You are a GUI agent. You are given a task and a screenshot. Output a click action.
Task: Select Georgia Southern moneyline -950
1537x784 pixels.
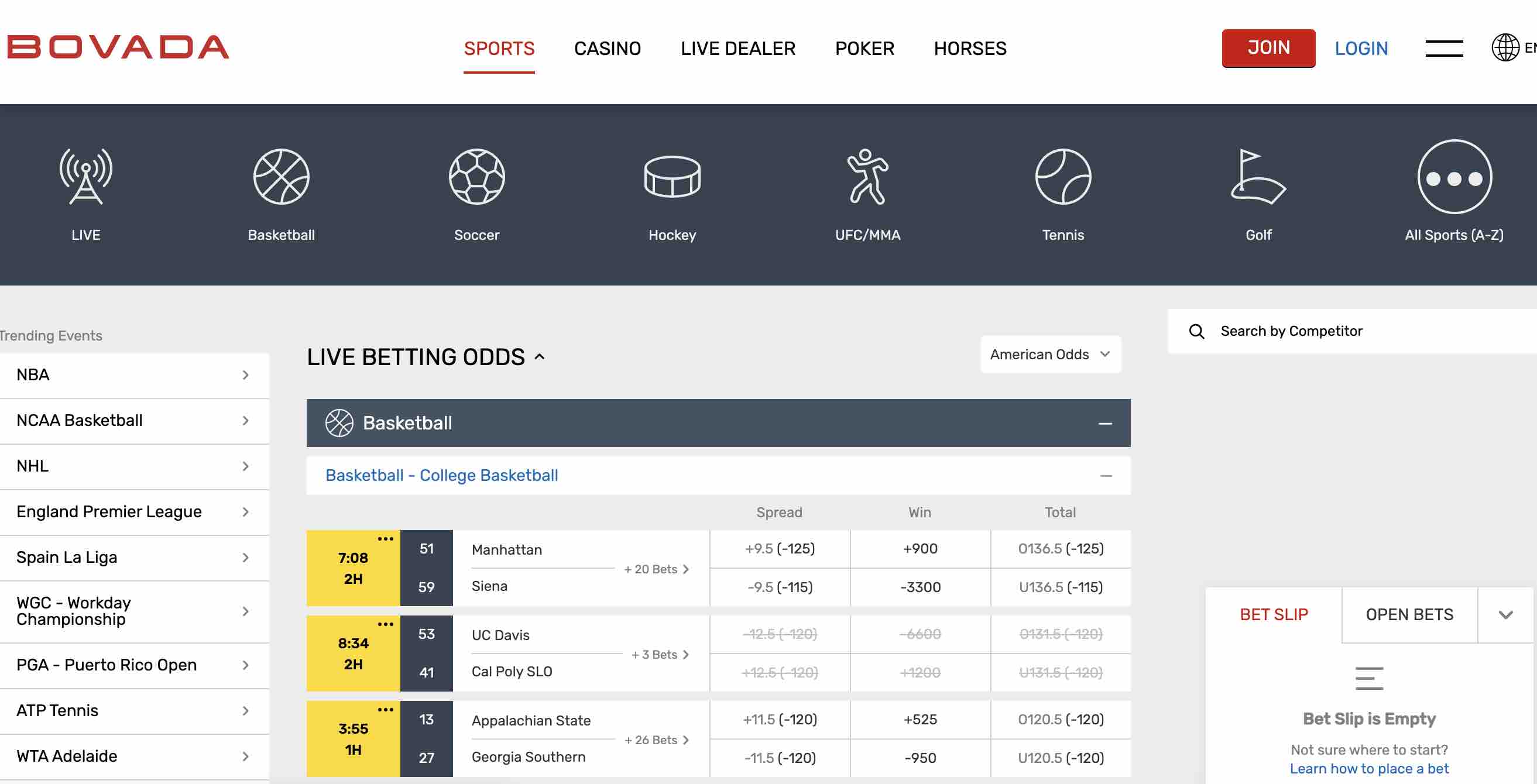(920, 758)
